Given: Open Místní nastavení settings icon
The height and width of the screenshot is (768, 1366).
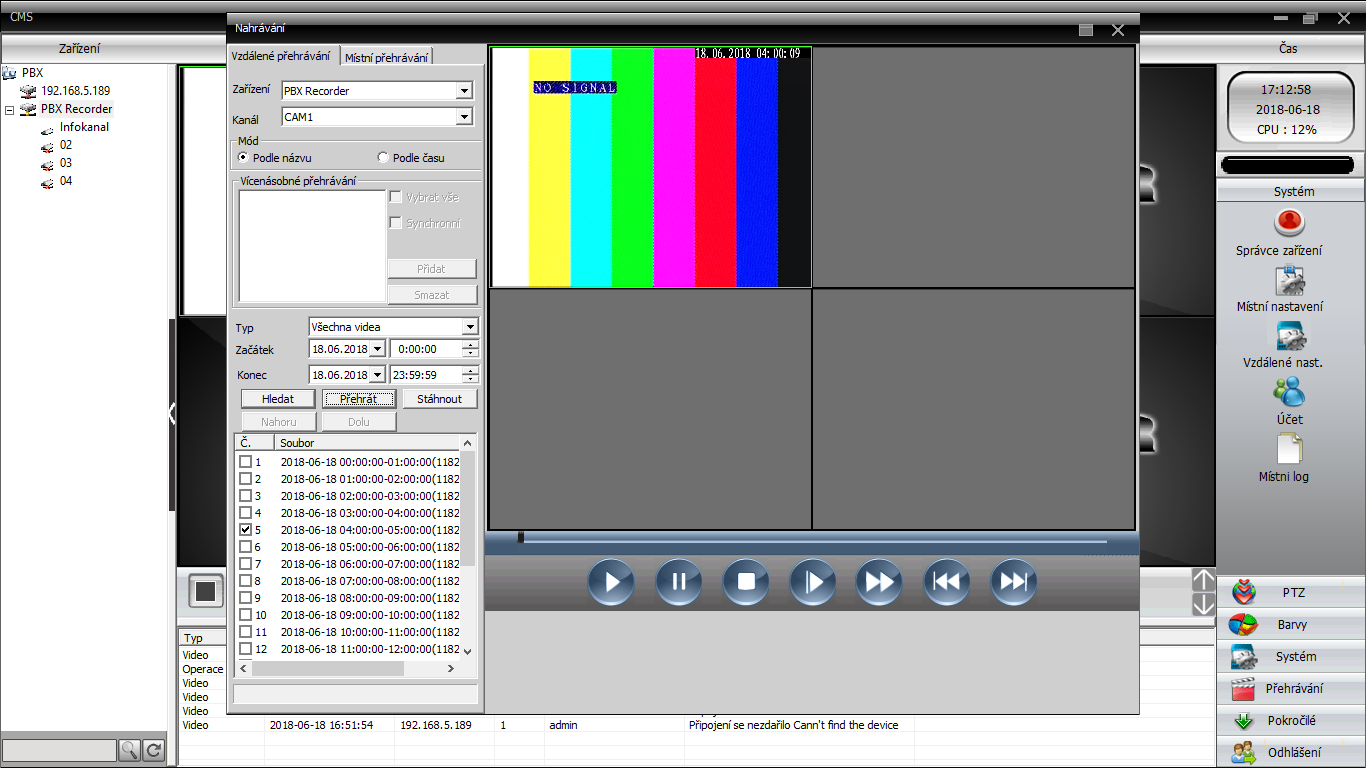Looking at the screenshot, I should tap(1290, 280).
